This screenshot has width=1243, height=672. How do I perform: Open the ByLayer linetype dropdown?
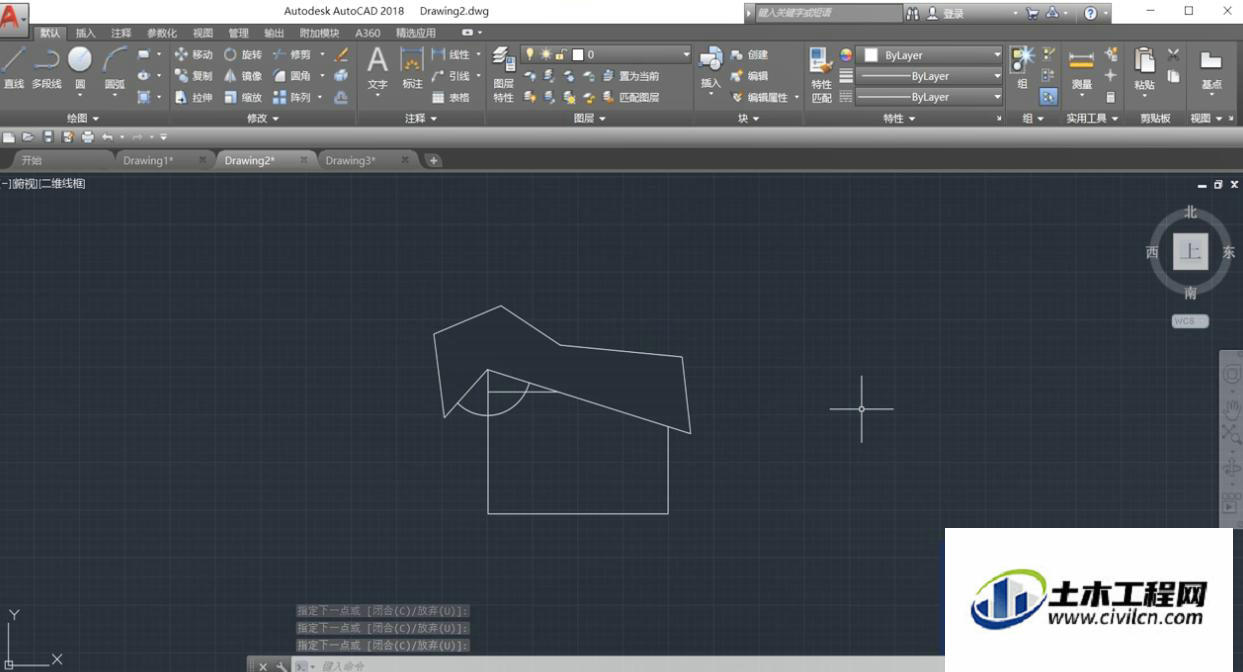pyautogui.click(x=930, y=97)
